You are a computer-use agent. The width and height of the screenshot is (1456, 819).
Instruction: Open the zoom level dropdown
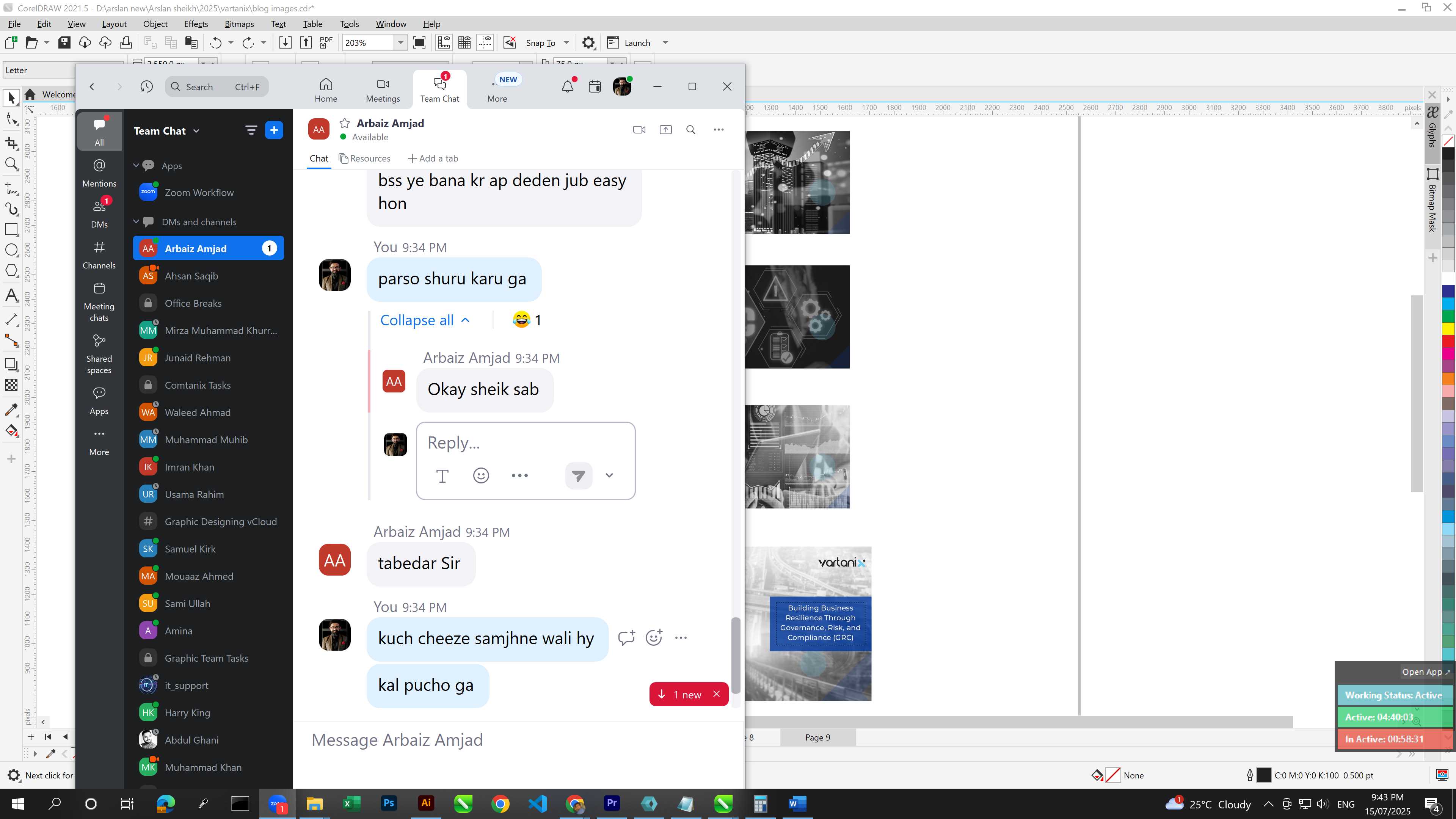coord(400,42)
